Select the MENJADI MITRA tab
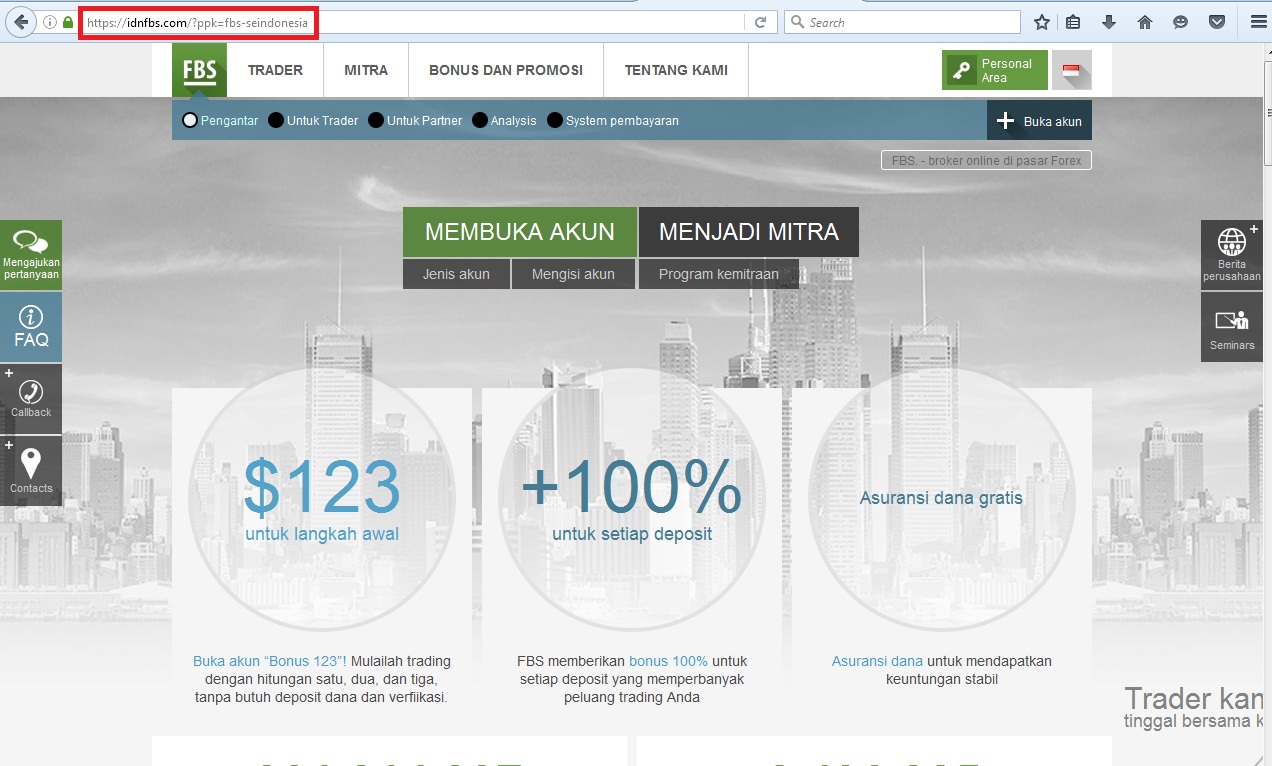The image size is (1272, 766). point(749,232)
